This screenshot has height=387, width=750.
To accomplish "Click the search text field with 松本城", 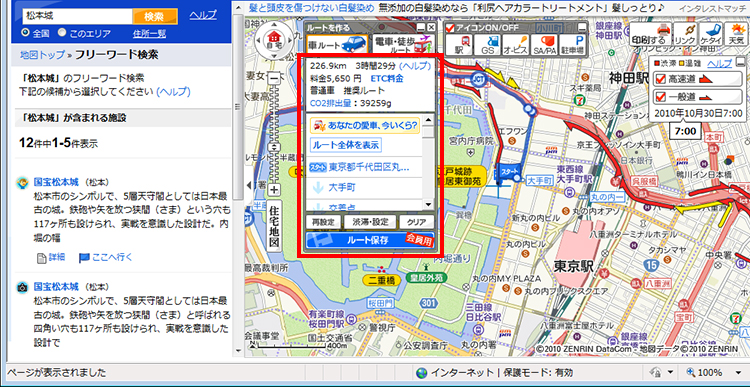I will pos(77,17).
